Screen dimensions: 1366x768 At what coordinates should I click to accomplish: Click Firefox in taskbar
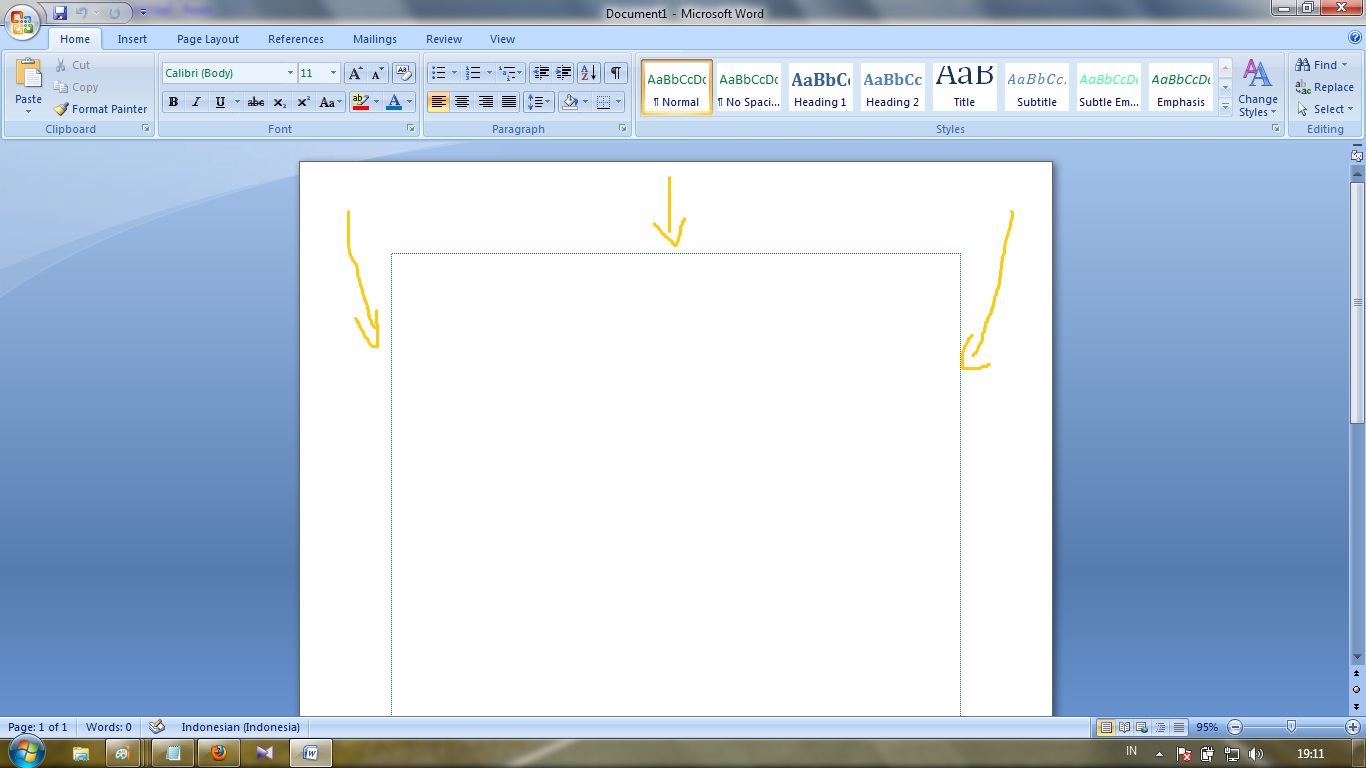[x=219, y=753]
